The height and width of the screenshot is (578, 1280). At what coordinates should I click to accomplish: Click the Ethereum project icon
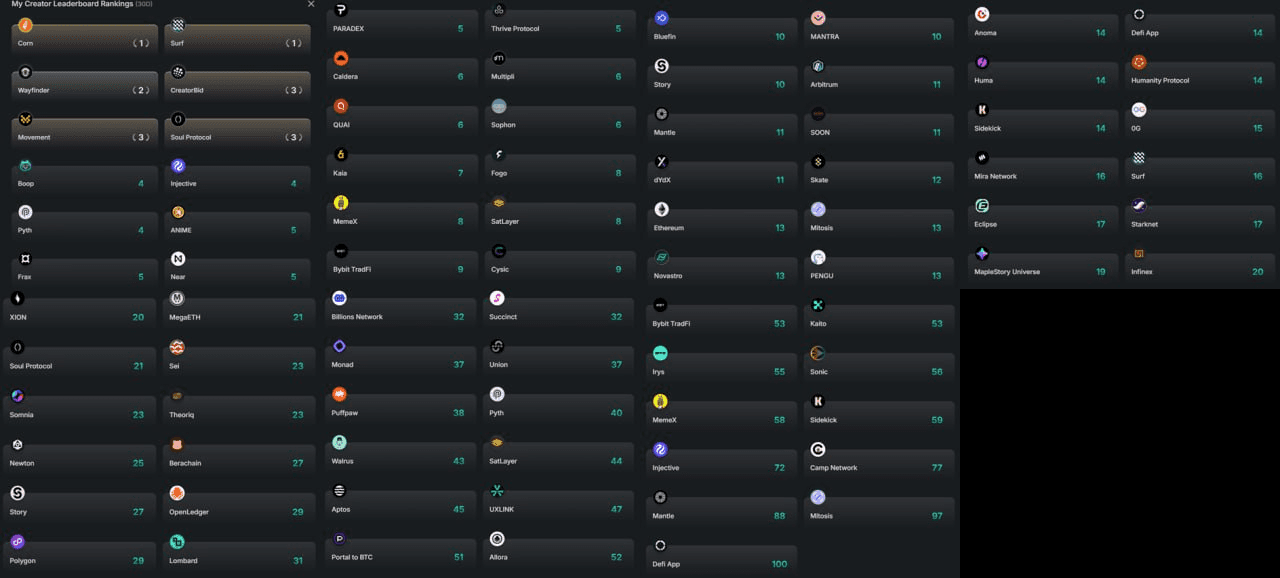tap(661, 209)
